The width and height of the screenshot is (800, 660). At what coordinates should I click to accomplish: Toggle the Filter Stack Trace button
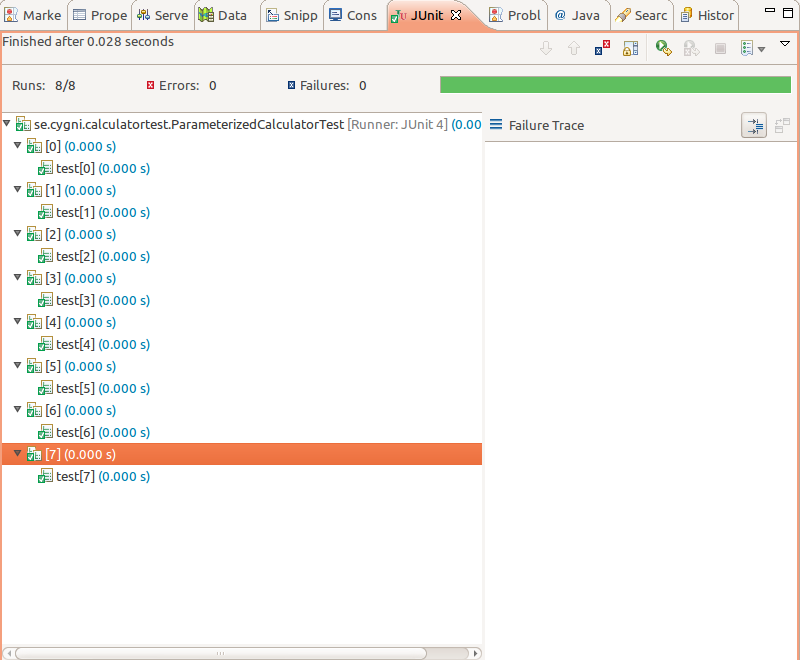pos(754,125)
